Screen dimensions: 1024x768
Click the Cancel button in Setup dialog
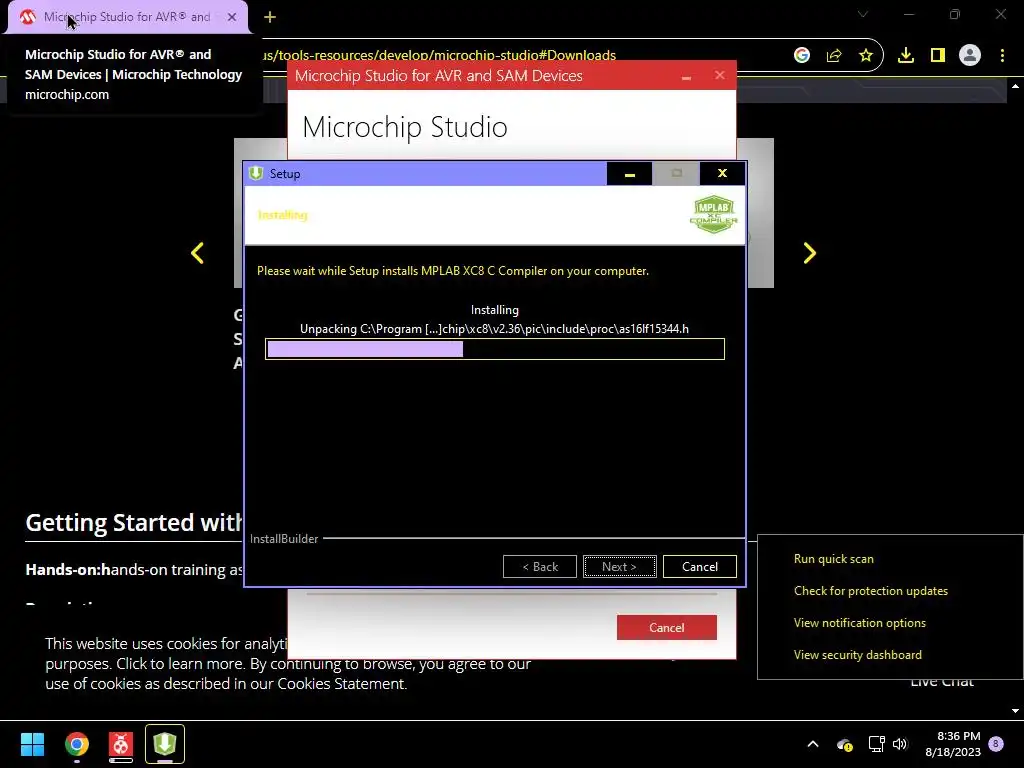click(x=699, y=566)
